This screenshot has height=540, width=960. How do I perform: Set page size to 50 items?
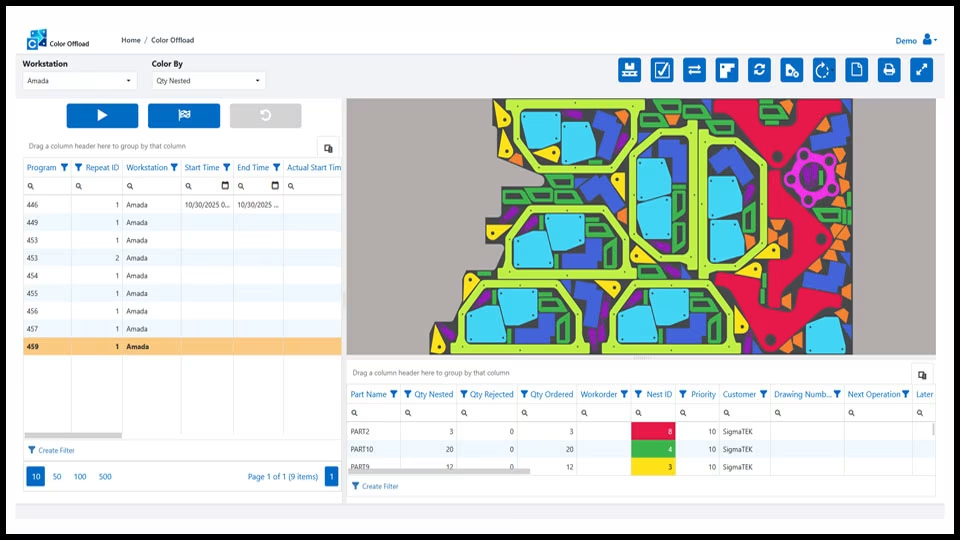[x=57, y=476]
